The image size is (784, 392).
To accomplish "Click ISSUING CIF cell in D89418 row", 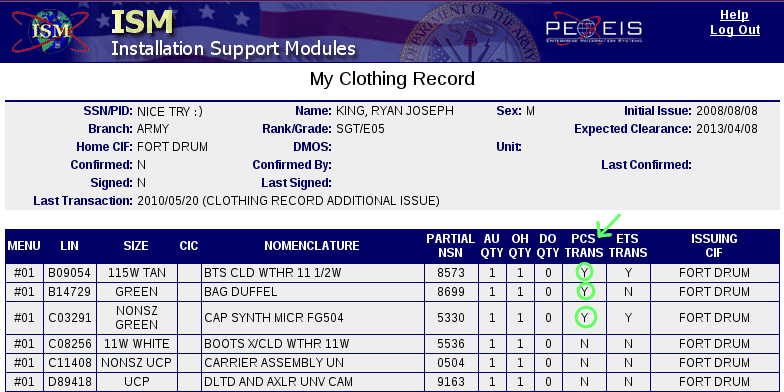I will [714, 382].
